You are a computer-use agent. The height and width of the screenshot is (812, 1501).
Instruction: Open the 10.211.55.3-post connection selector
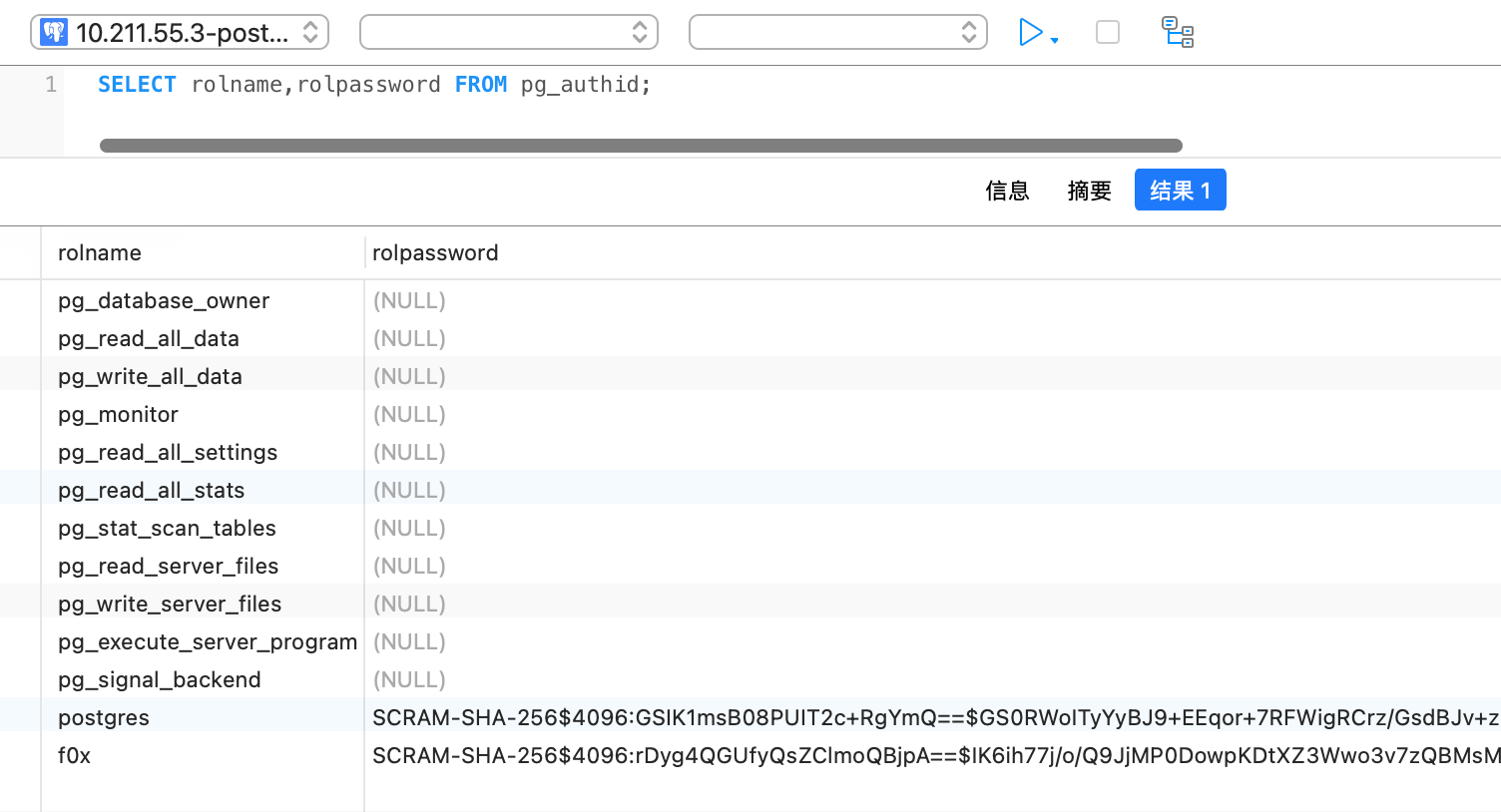click(180, 31)
